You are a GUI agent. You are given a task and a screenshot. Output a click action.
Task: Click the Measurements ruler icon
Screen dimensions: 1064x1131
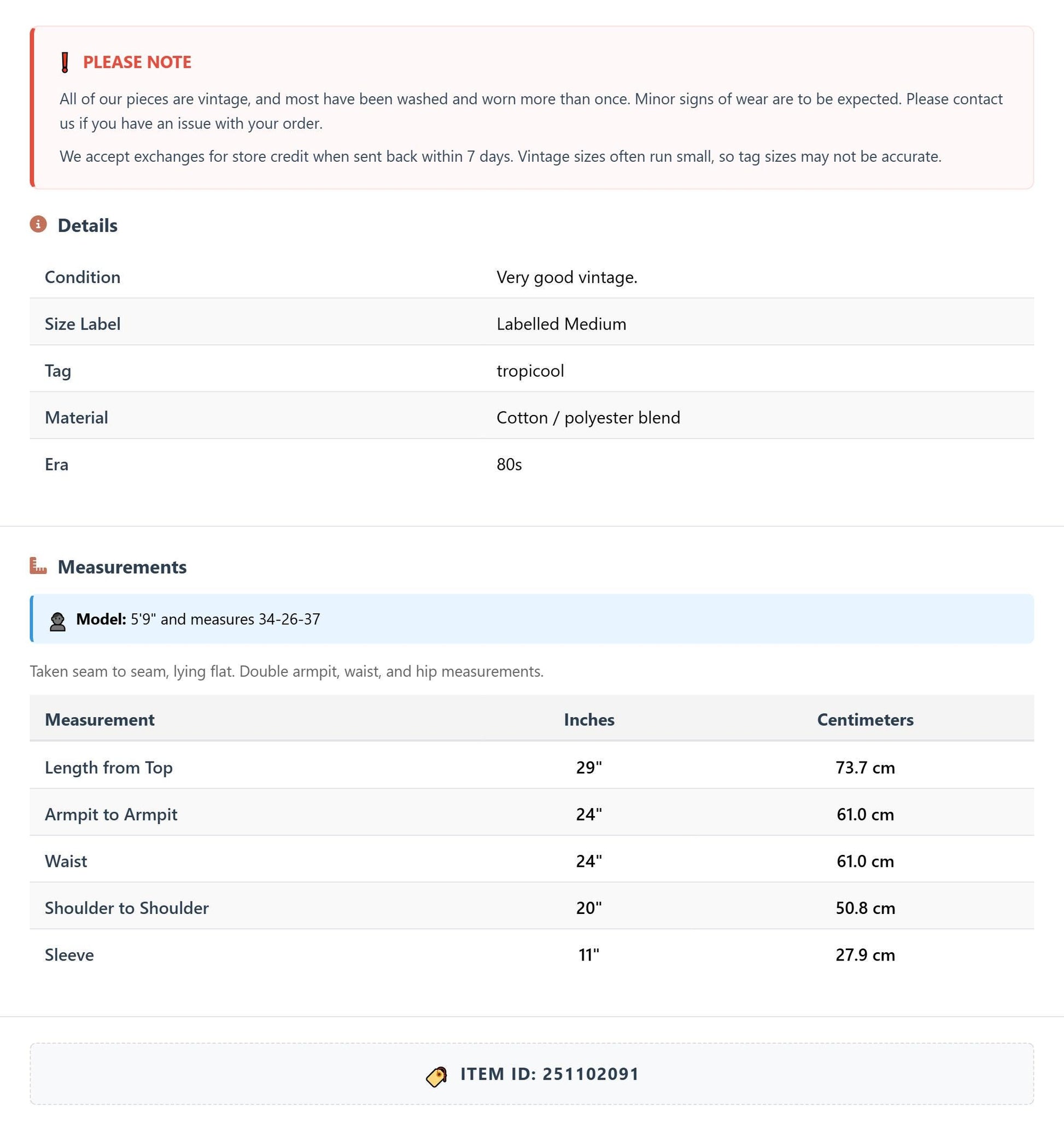click(38, 565)
